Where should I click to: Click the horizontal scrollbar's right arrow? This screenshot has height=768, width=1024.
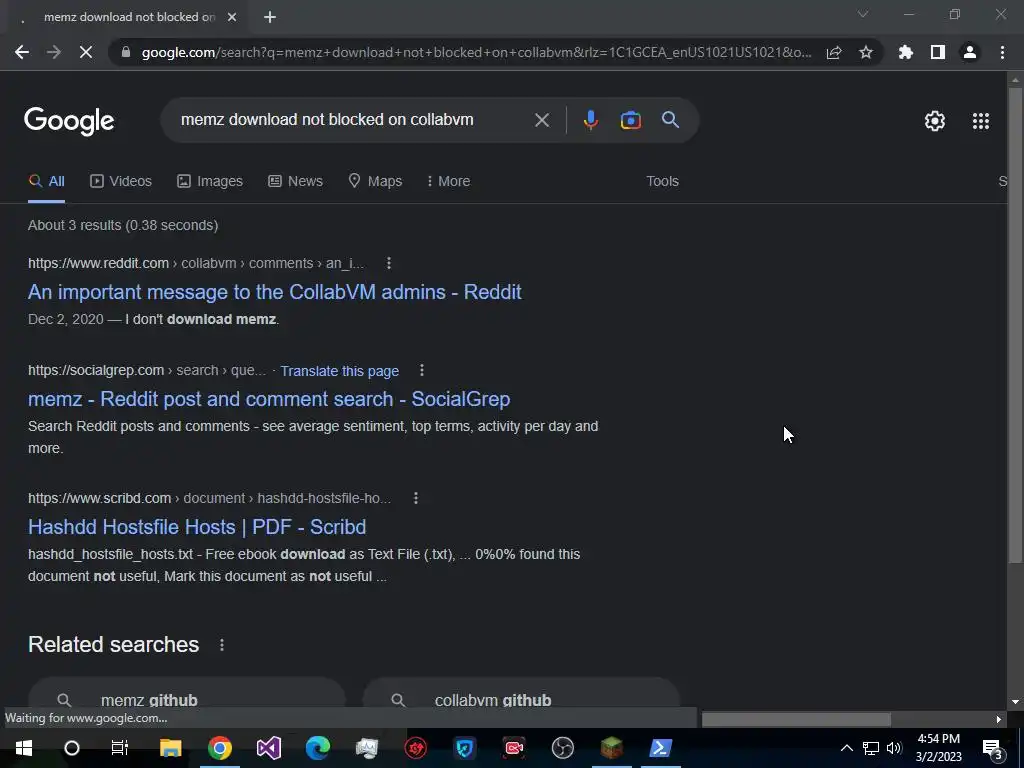(999, 719)
